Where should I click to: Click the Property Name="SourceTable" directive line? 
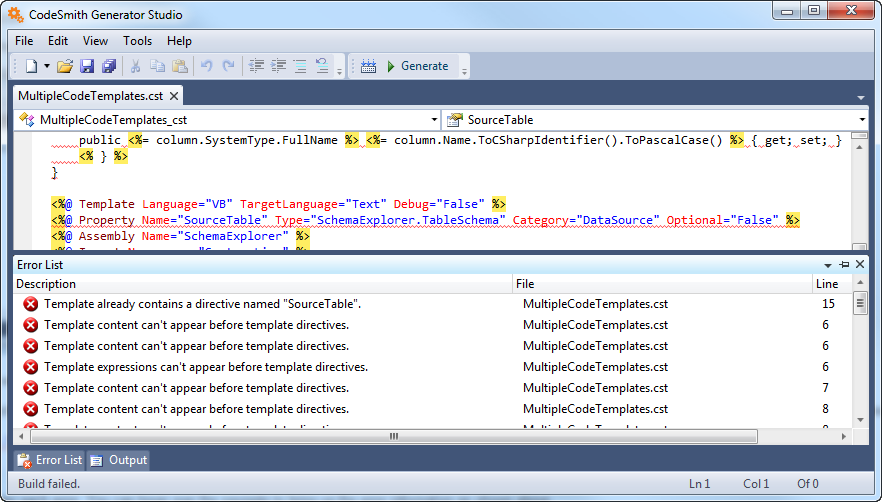[425, 220]
